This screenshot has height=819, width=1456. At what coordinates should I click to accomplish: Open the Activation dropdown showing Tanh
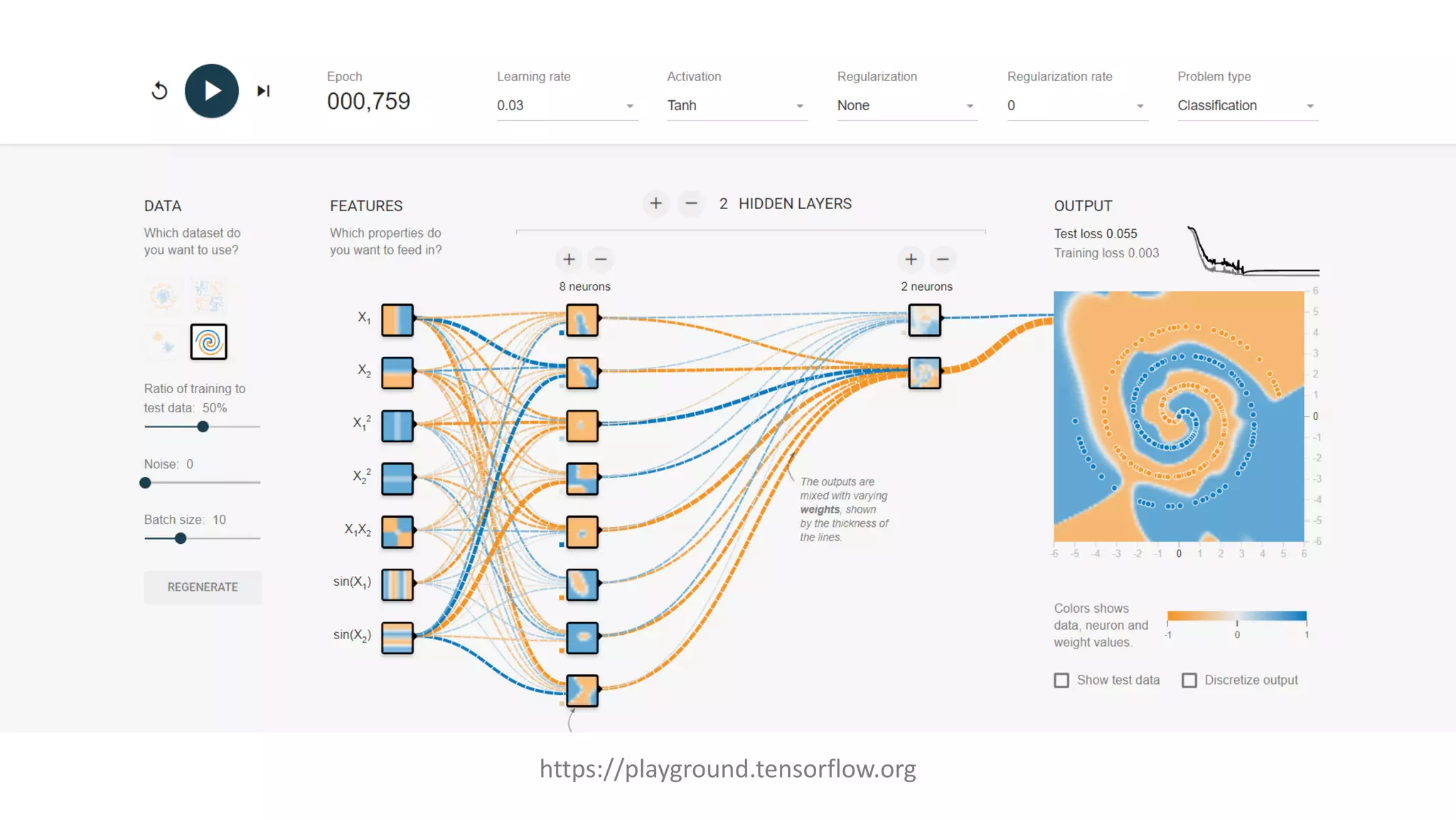coord(737,105)
